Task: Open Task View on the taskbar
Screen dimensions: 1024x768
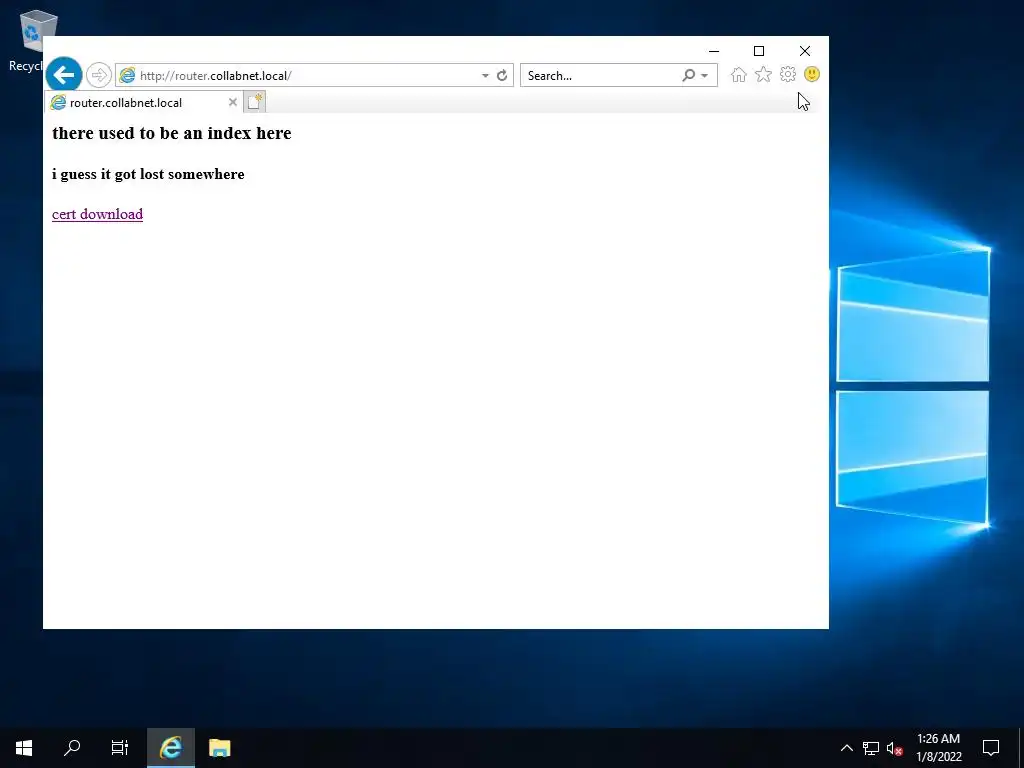Action: tap(120, 748)
